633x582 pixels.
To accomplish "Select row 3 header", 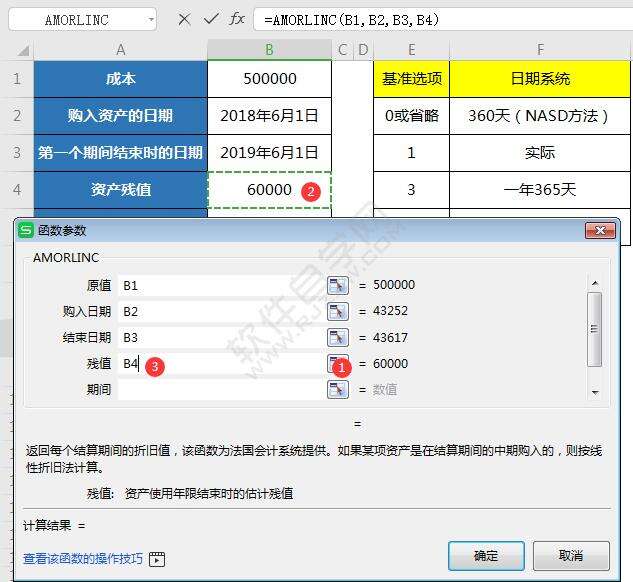I will pyautogui.click(x=17, y=153).
